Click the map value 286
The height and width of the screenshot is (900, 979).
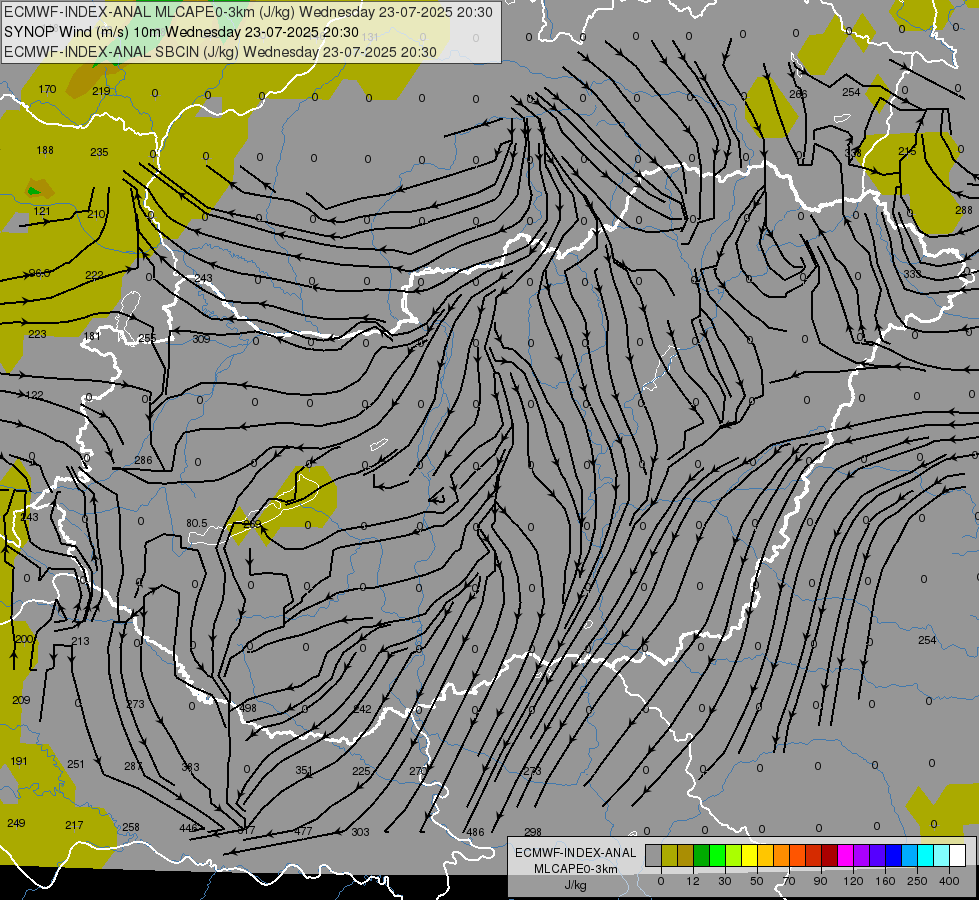coord(143,460)
